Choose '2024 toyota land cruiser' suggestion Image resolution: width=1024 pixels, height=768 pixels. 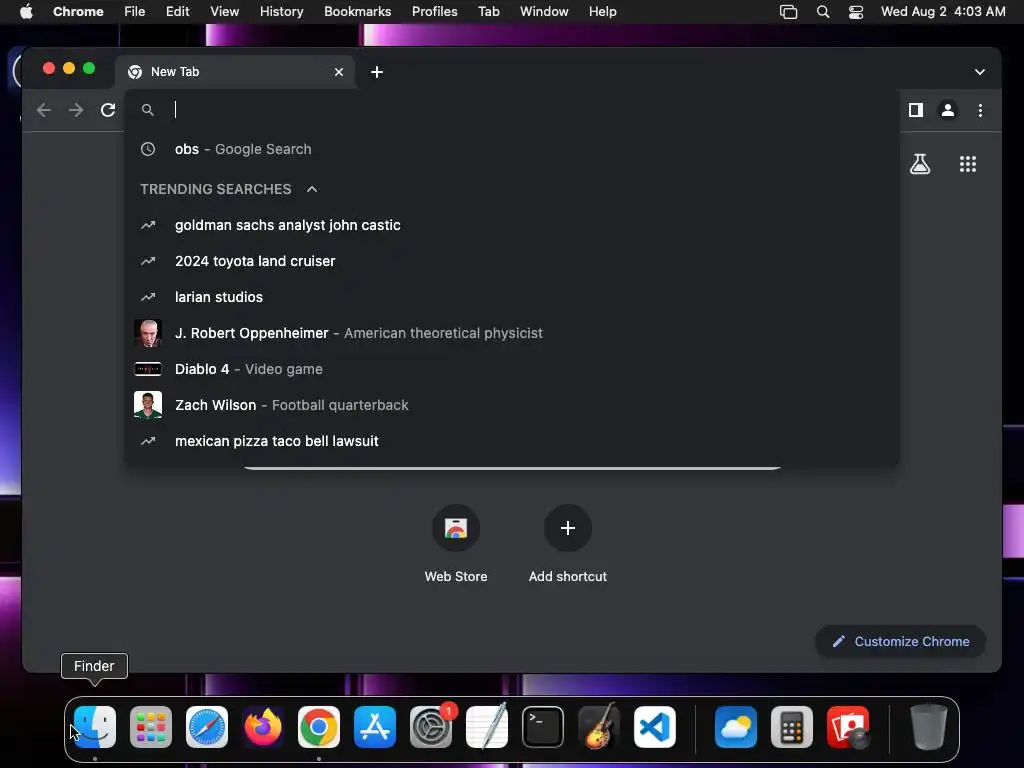point(512,261)
